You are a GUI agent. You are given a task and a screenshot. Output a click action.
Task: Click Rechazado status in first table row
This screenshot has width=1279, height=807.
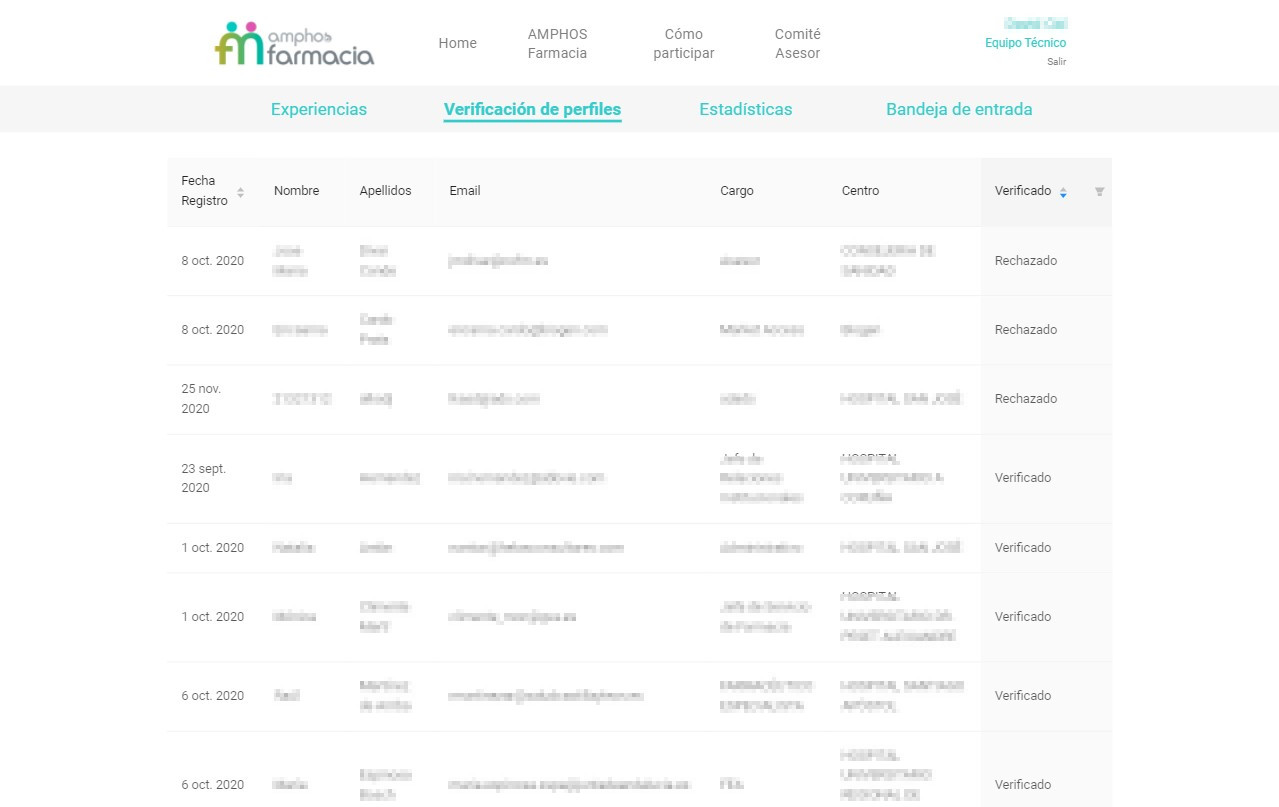[1025, 261]
